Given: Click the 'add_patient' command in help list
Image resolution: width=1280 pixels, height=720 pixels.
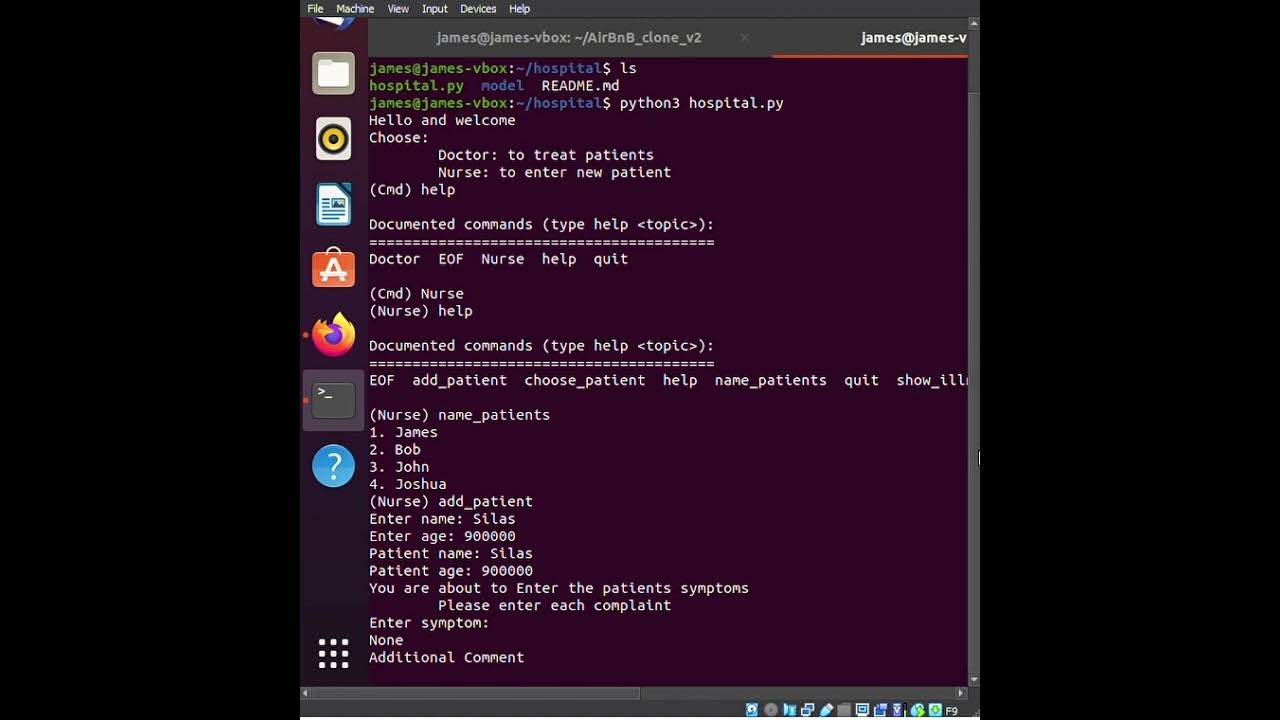Looking at the screenshot, I should point(459,381).
